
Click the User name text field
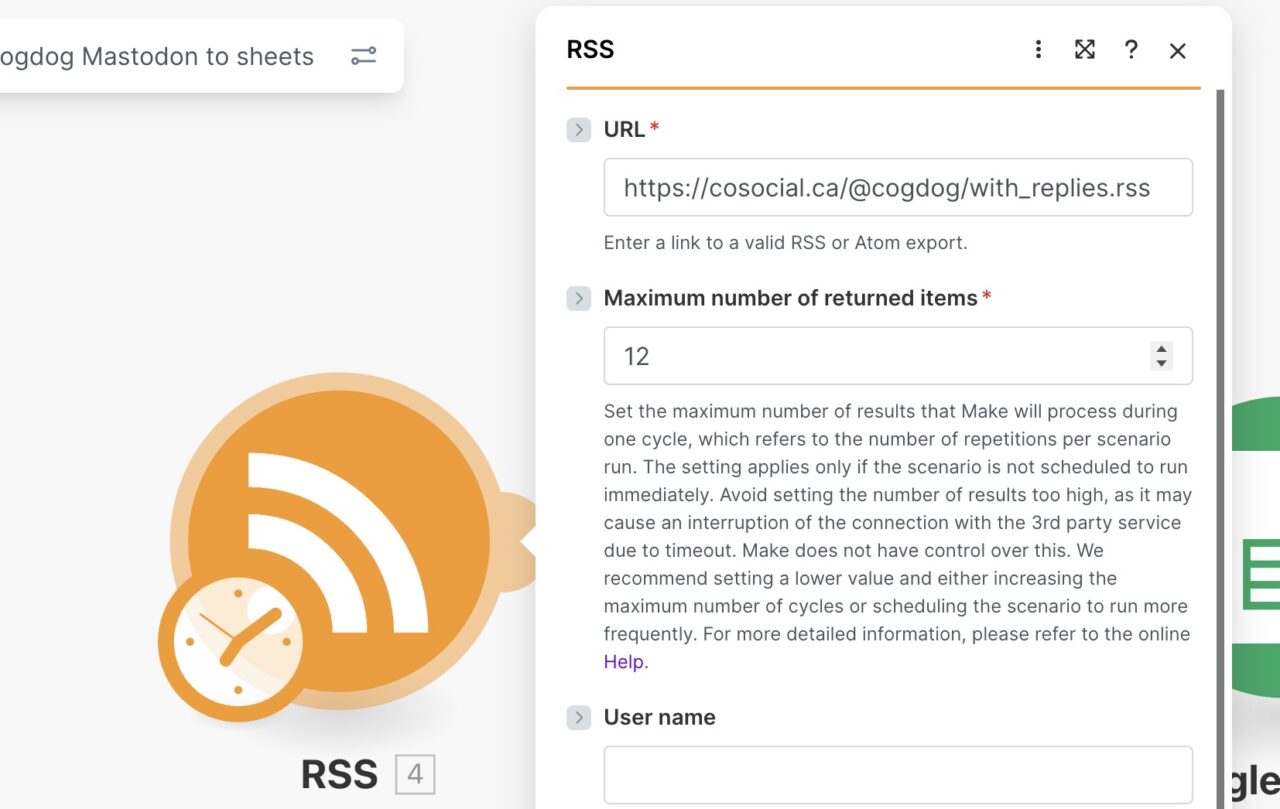click(x=897, y=775)
